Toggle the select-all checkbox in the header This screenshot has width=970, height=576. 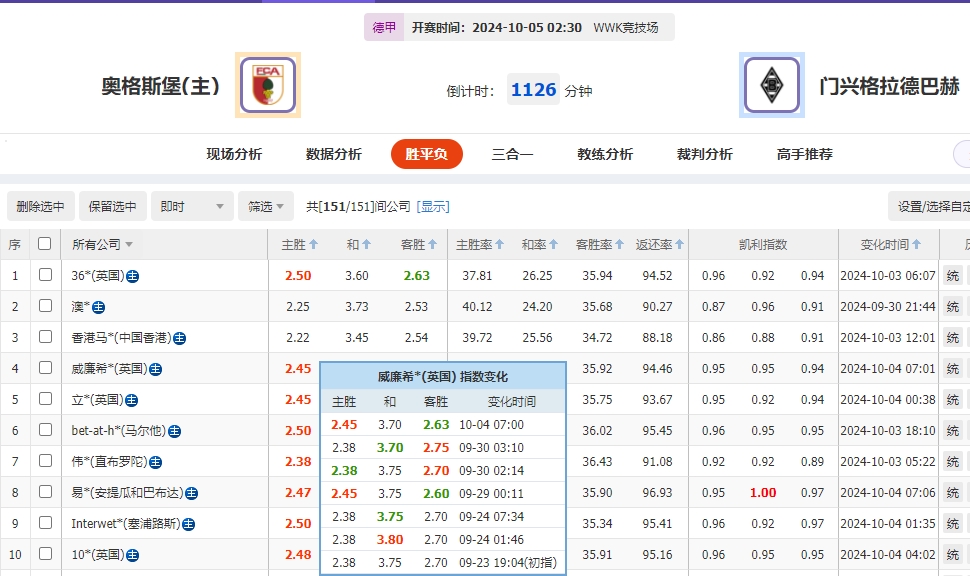[42, 243]
